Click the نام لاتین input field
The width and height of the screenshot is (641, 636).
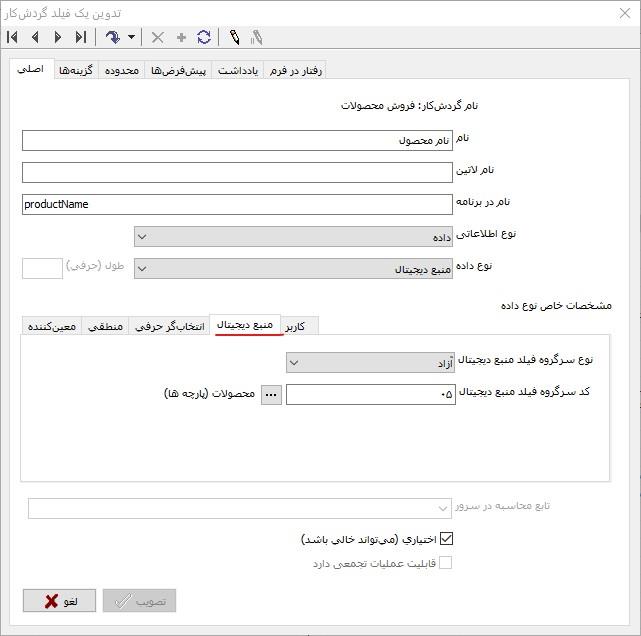point(237,172)
